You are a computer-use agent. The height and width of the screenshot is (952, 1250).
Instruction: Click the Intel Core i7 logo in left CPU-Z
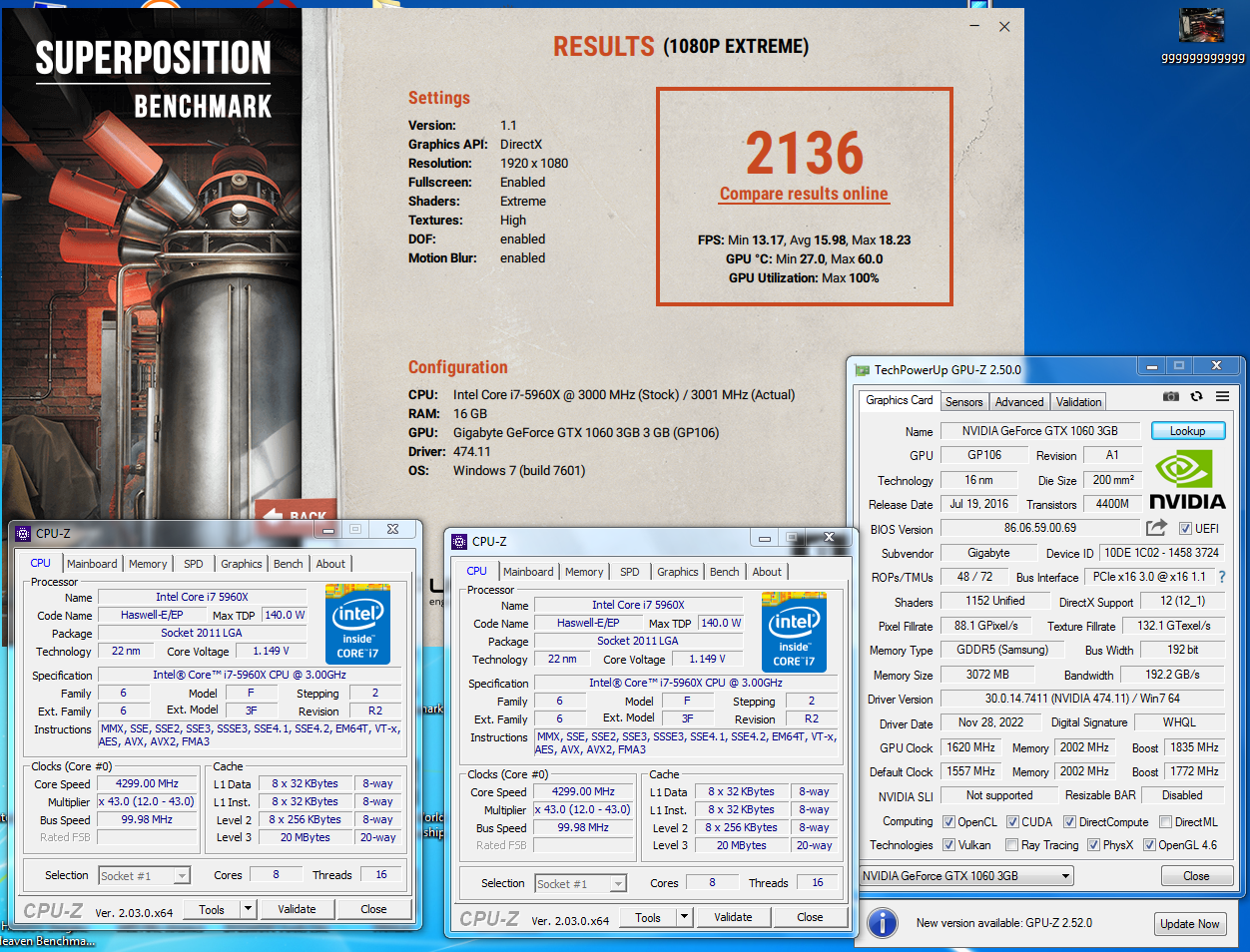(357, 624)
